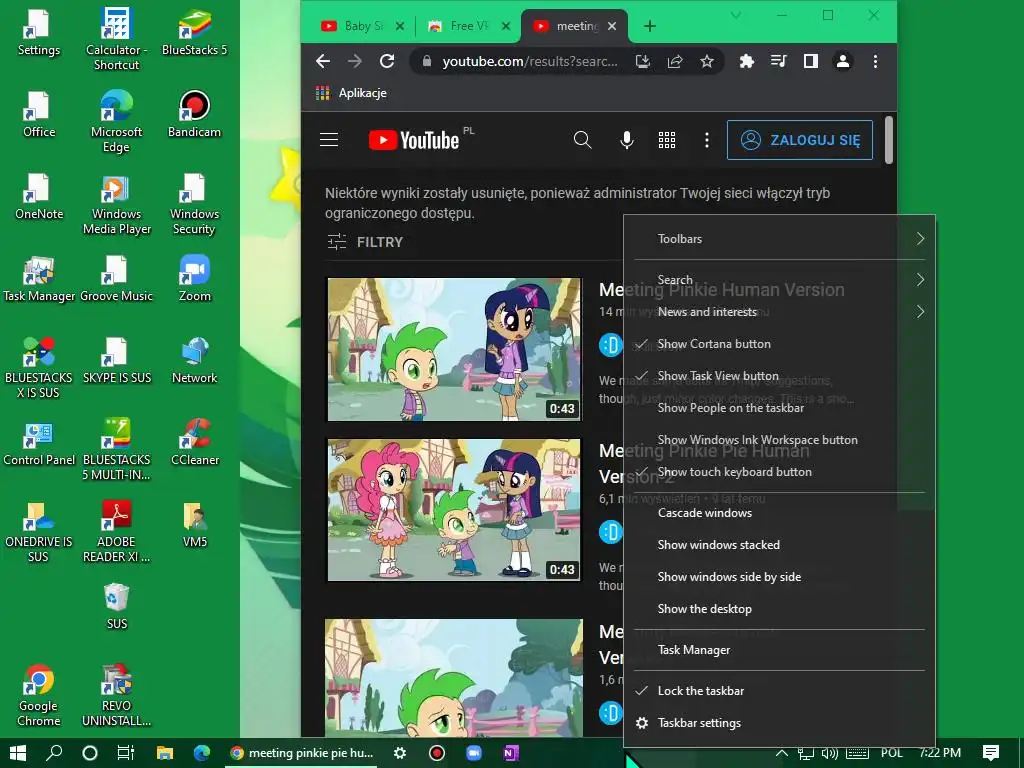Image resolution: width=1024 pixels, height=768 pixels.
Task: Select the Task Manager desktop icon
Action: (x=39, y=280)
